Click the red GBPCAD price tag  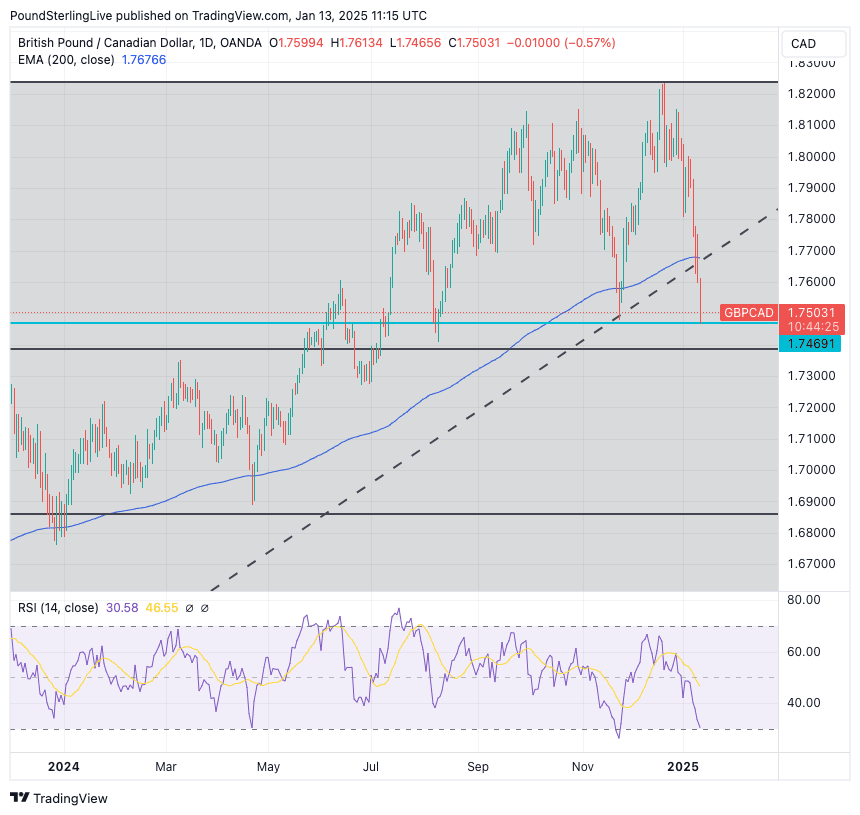click(747, 313)
